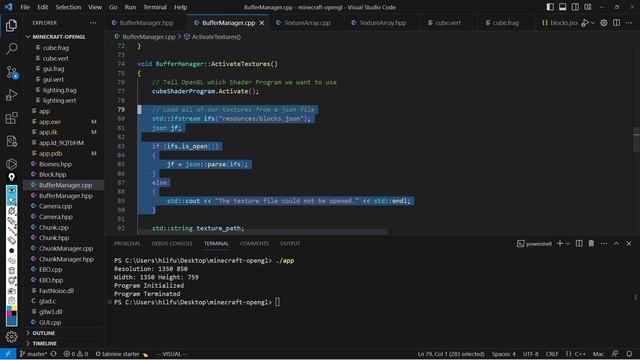Click the pen nib icon above annotation toolbar
Image resolution: width=640 pixels, height=360 pixels.
click(x=11, y=177)
